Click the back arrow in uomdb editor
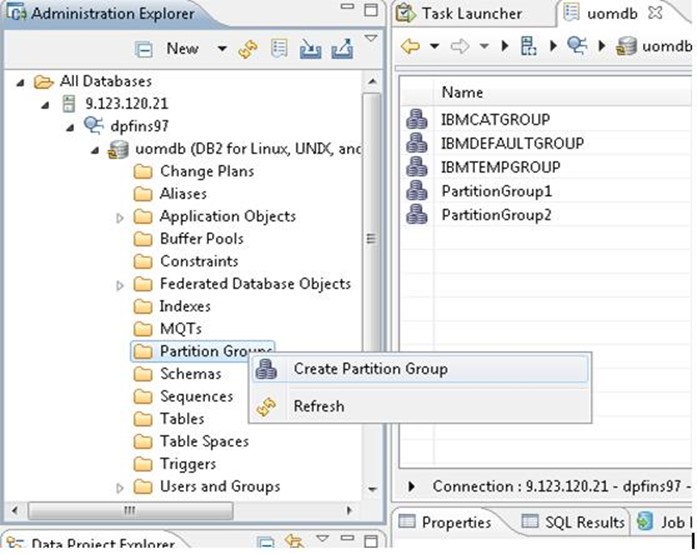 pos(409,47)
